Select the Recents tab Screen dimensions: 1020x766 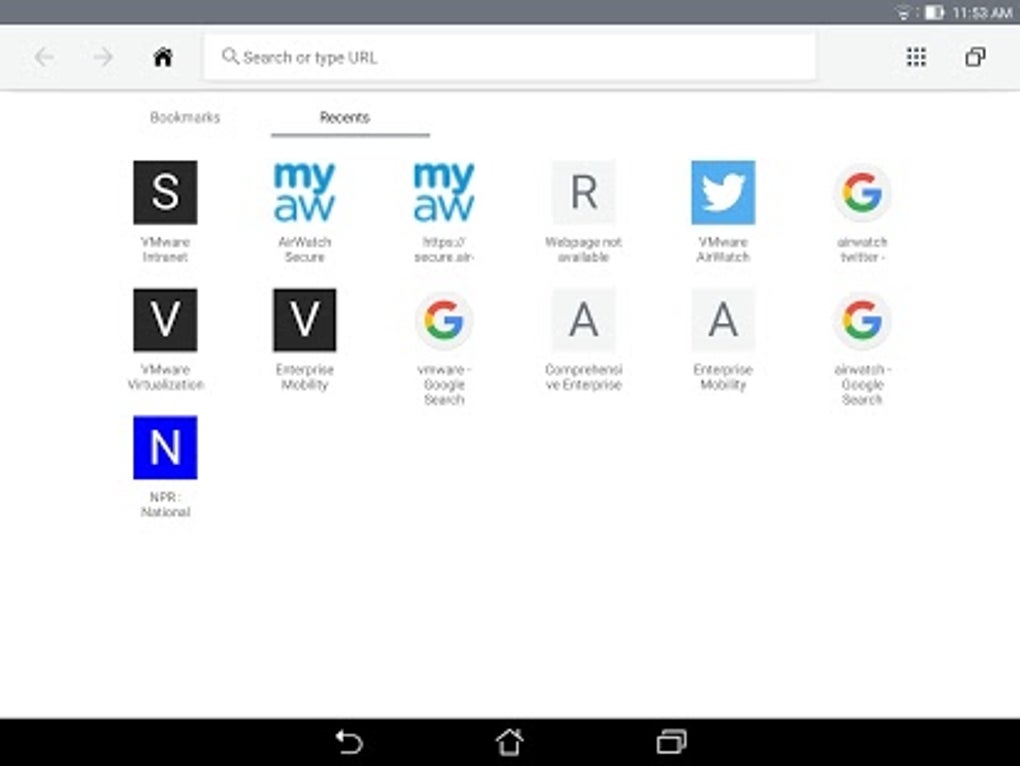[x=345, y=118]
